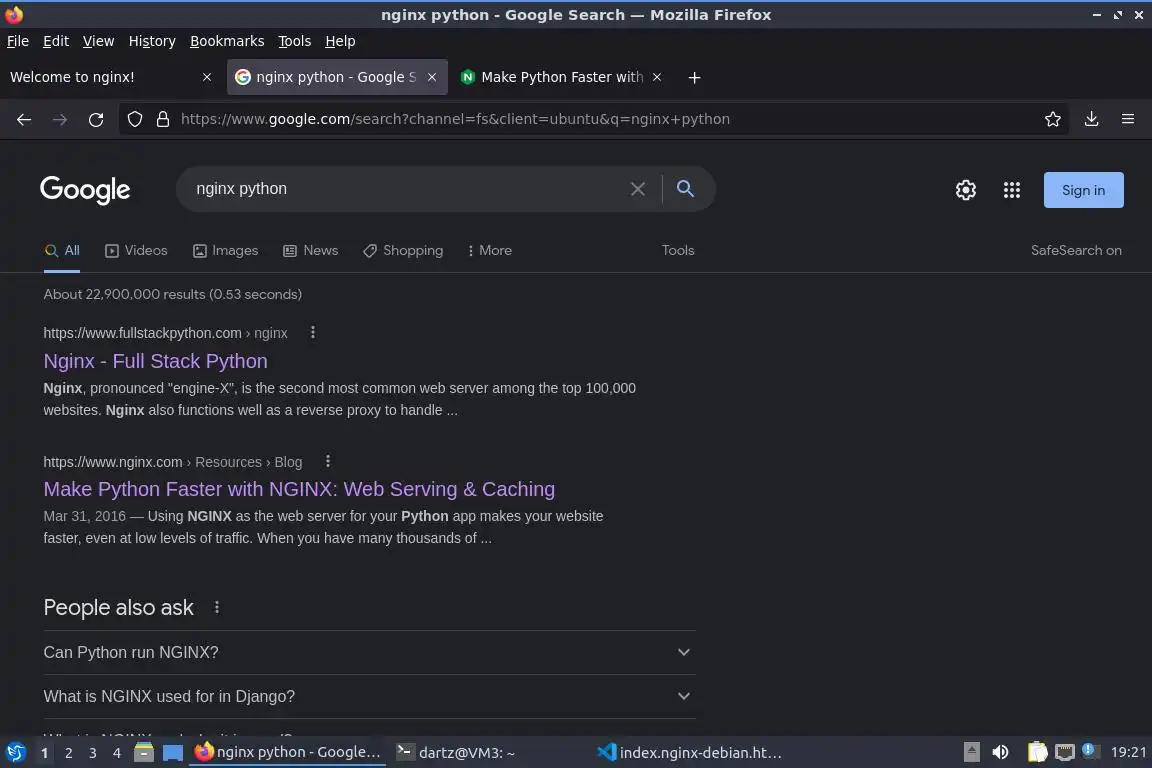Expand 'What is NGINX used for in Django?'
The image size is (1152, 768).
pyautogui.click(x=370, y=696)
